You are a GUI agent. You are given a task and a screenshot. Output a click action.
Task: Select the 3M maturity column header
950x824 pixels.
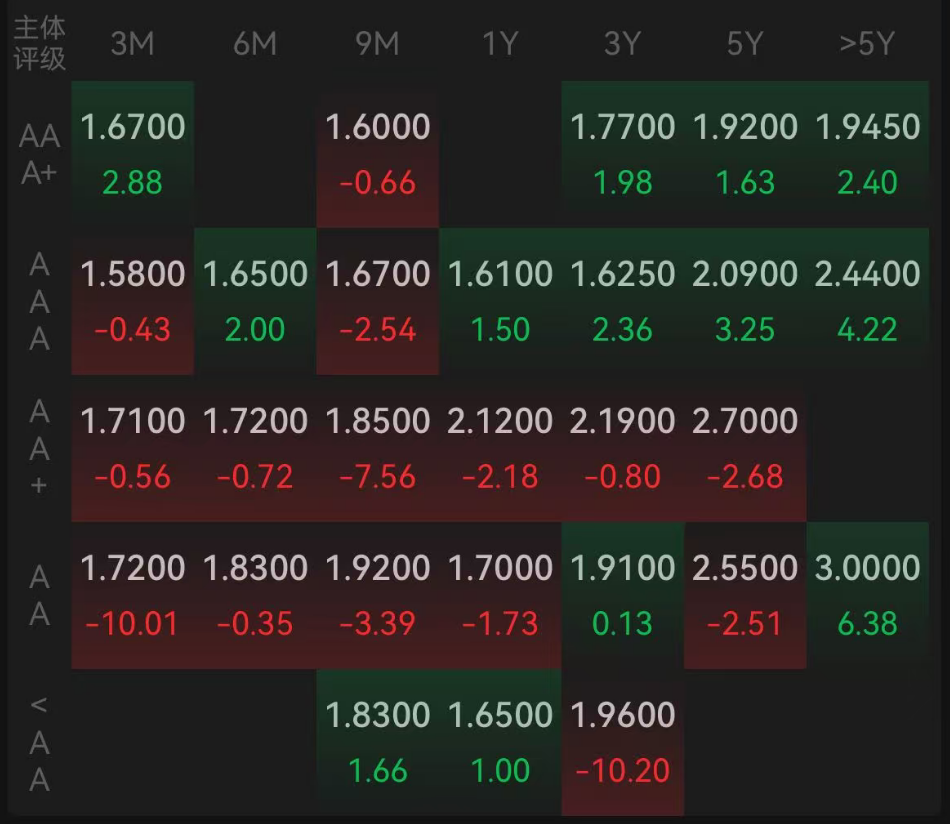132,44
